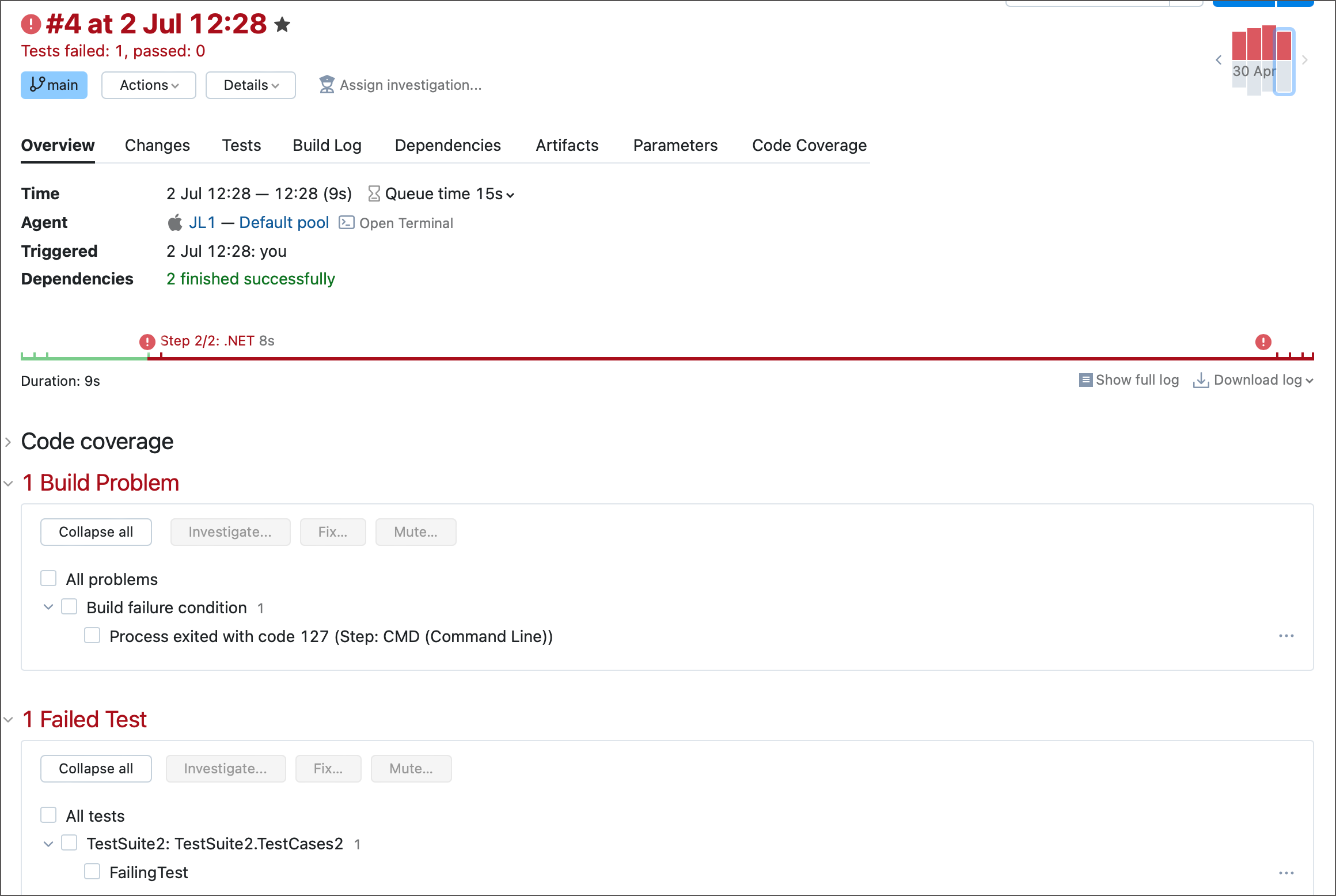Check the Build failure condition checkbox

pyautogui.click(x=69, y=606)
